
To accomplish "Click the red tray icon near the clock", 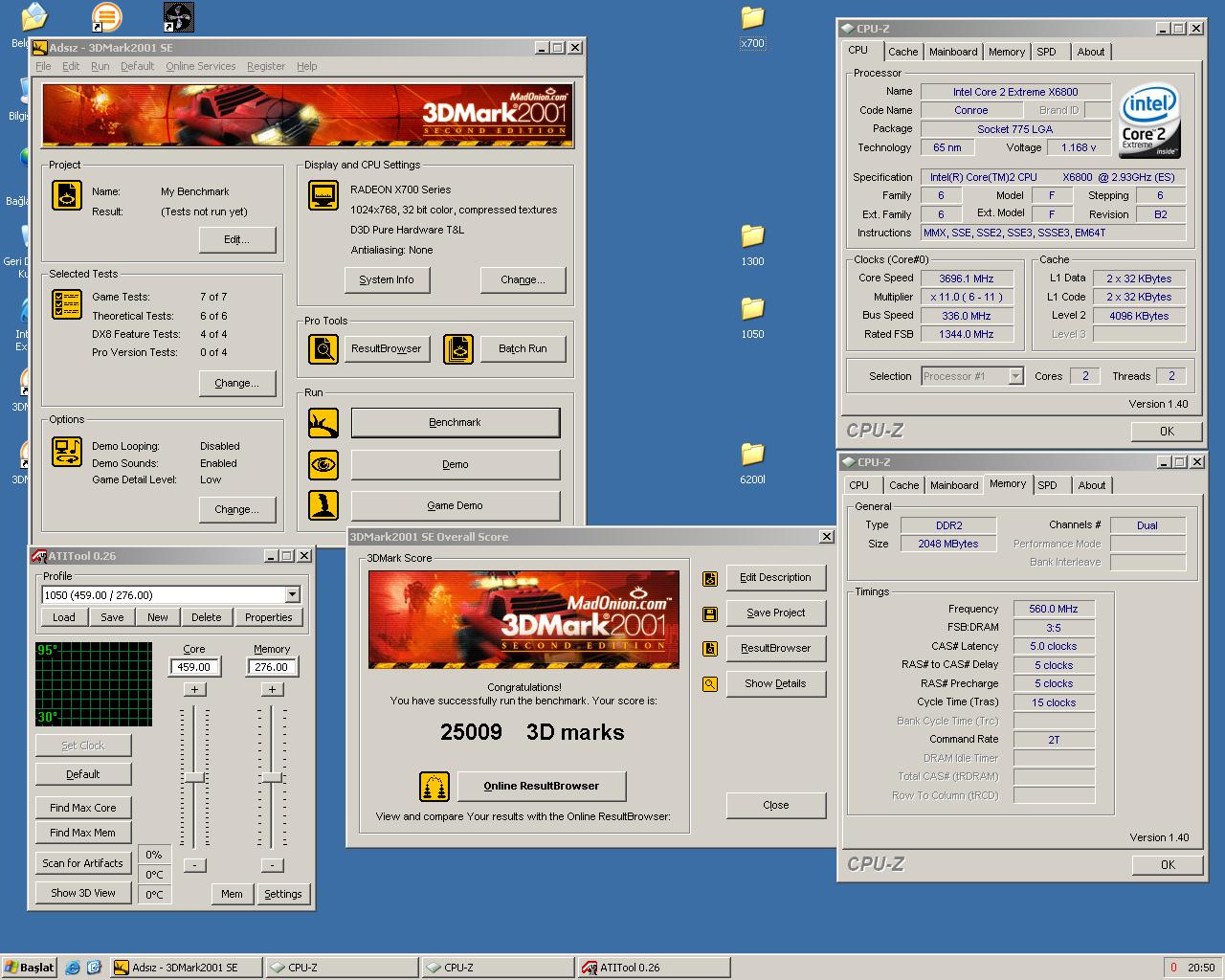I will tap(1173, 968).
